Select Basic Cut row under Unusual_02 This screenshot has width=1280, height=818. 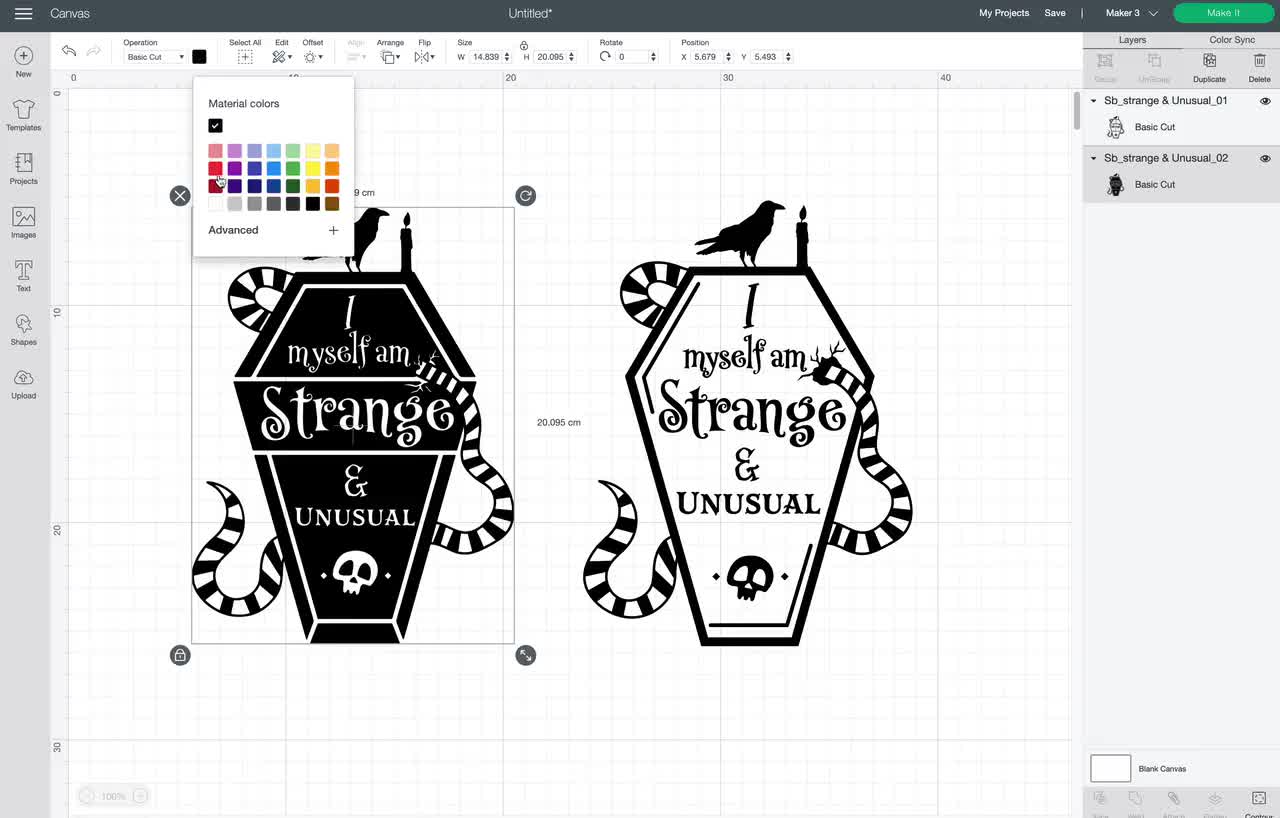click(x=1180, y=184)
